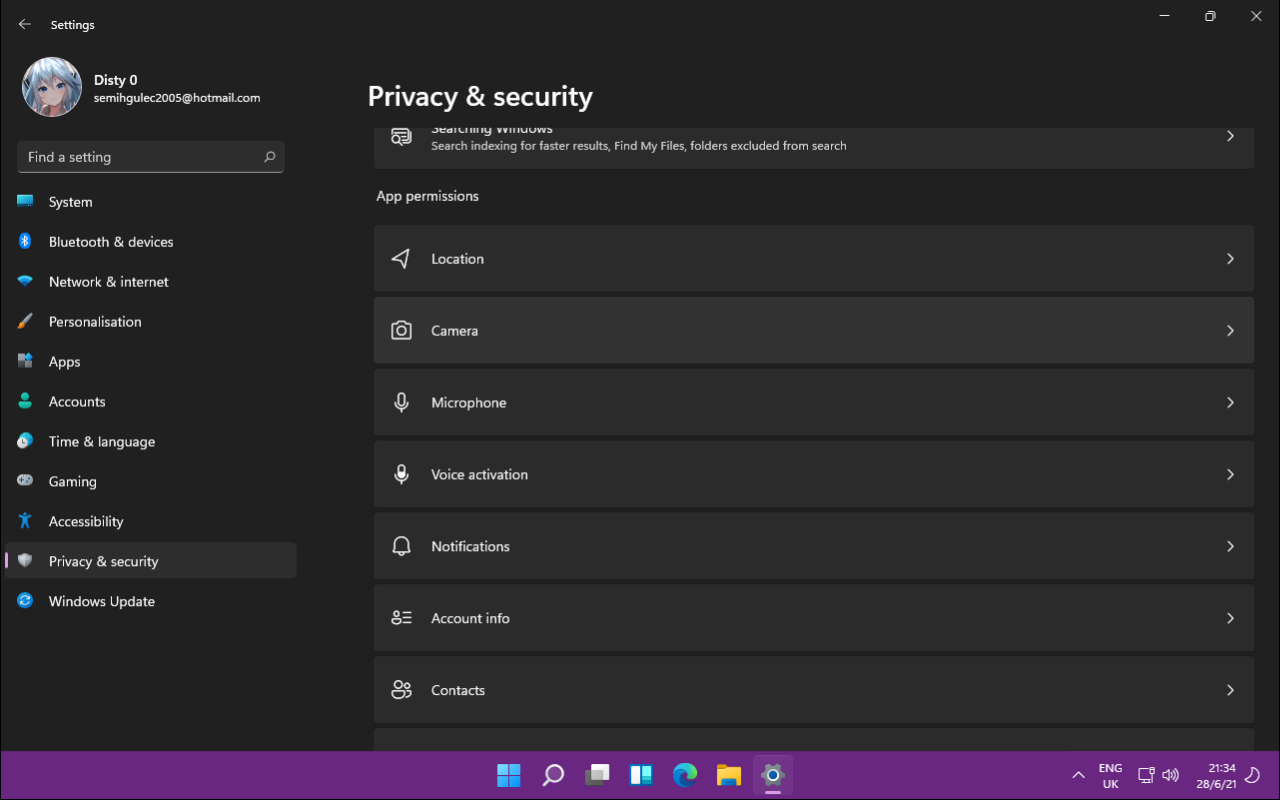Image resolution: width=1280 pixels, height=800 pixels.
Task: Click the Microphone icon
Action: (x=401, y=403)
